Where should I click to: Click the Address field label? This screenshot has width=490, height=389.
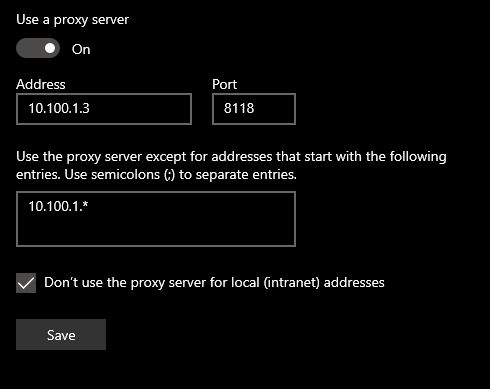click(41, 84)
